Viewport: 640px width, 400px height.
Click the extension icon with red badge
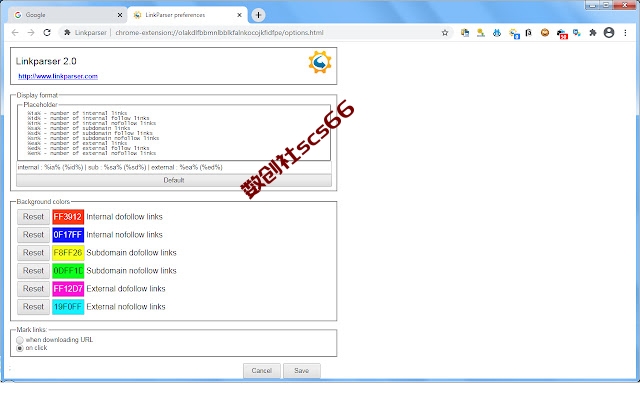(562, 34)
